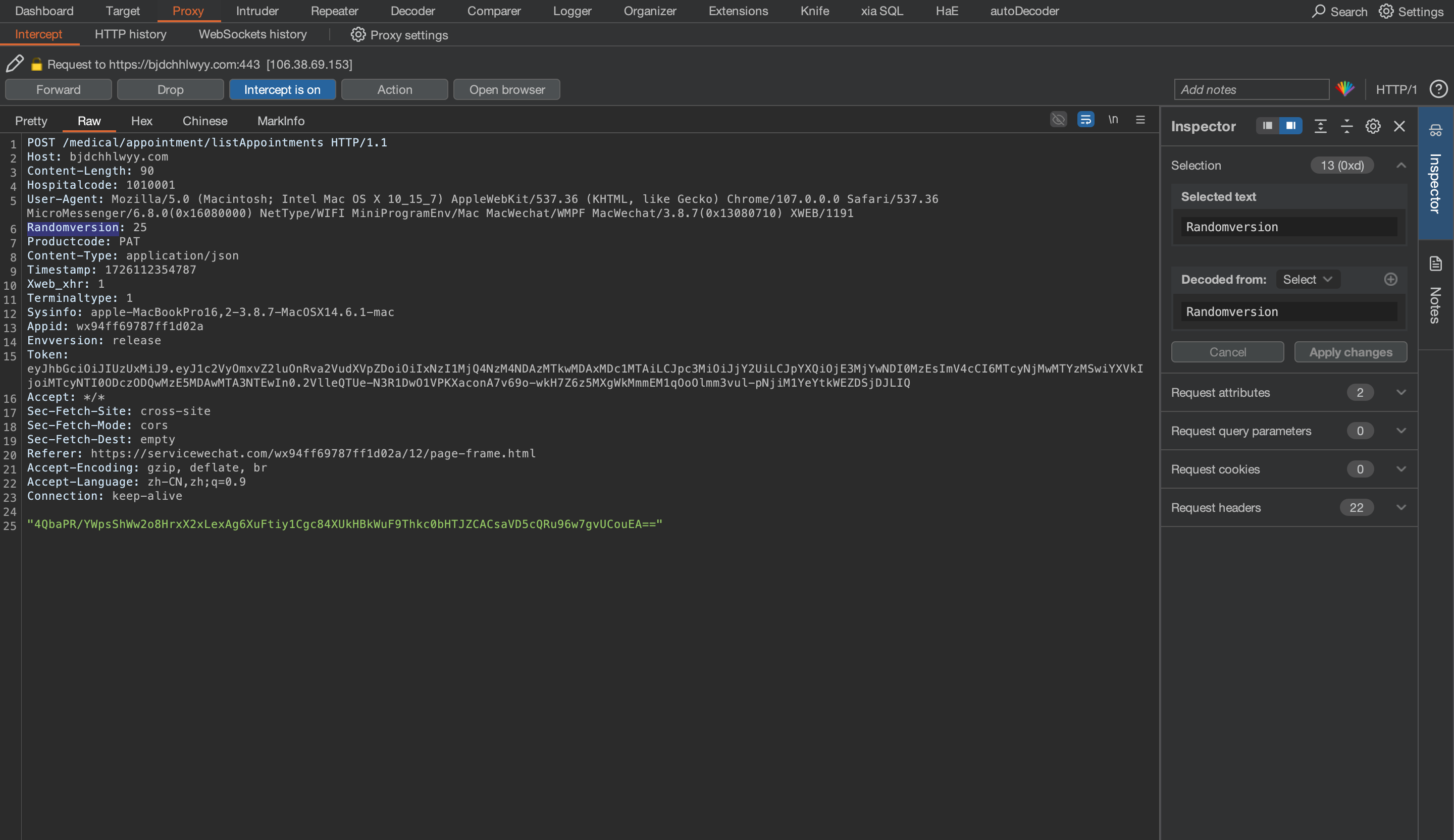This screenshot has height=840, width=1454.
Task: Click Open browser button
Action: (x=506, y=89)
